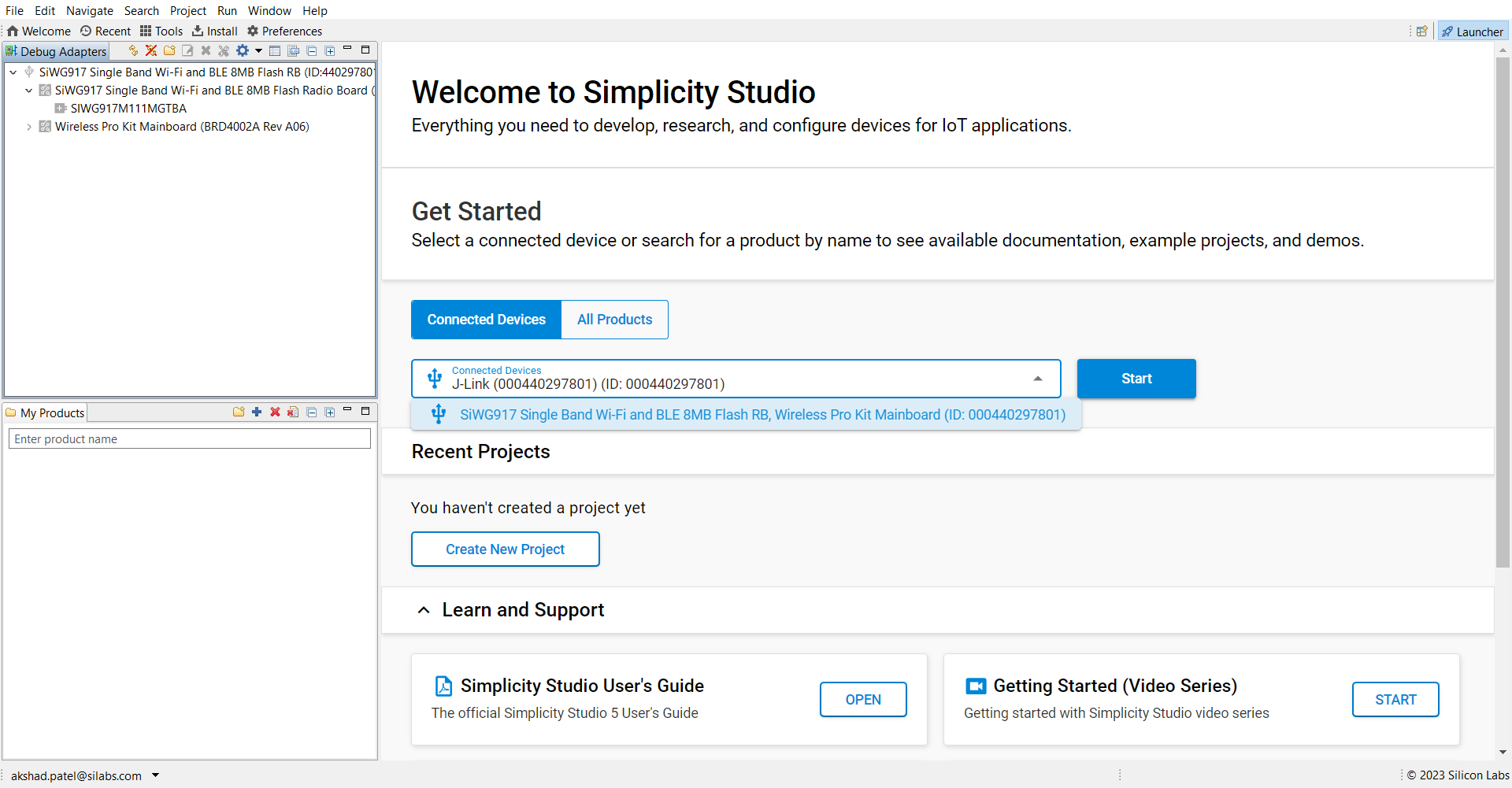Collapse the SiWG917 Radio Board node
This screenshot has width=1512, height=788.
(x=29, y=91)
